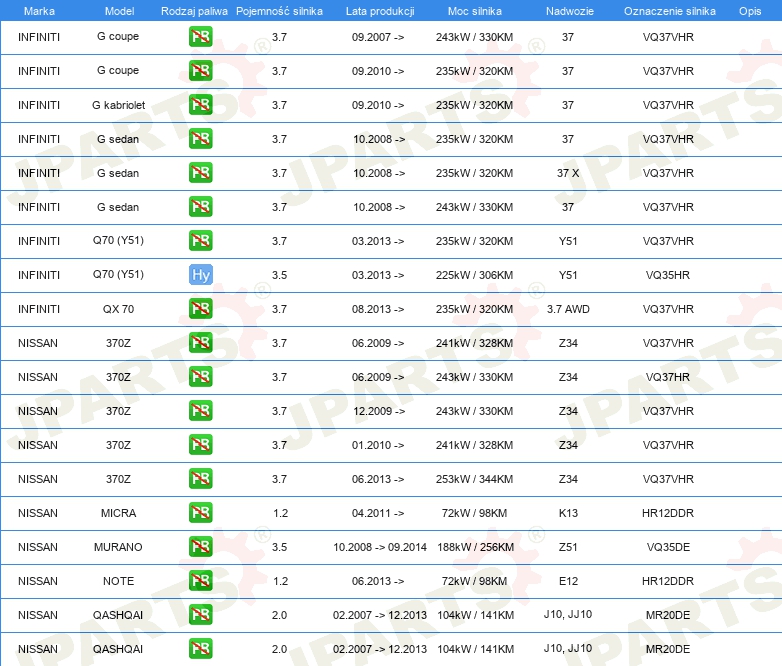
Task: Click the 04.2011 -> production date cell
Action: 378,513
